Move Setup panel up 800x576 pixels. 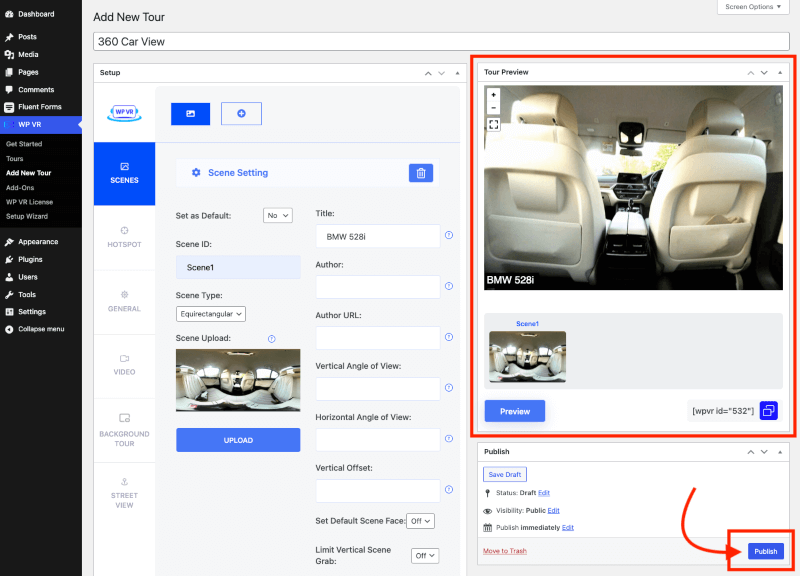pos(428,73)
